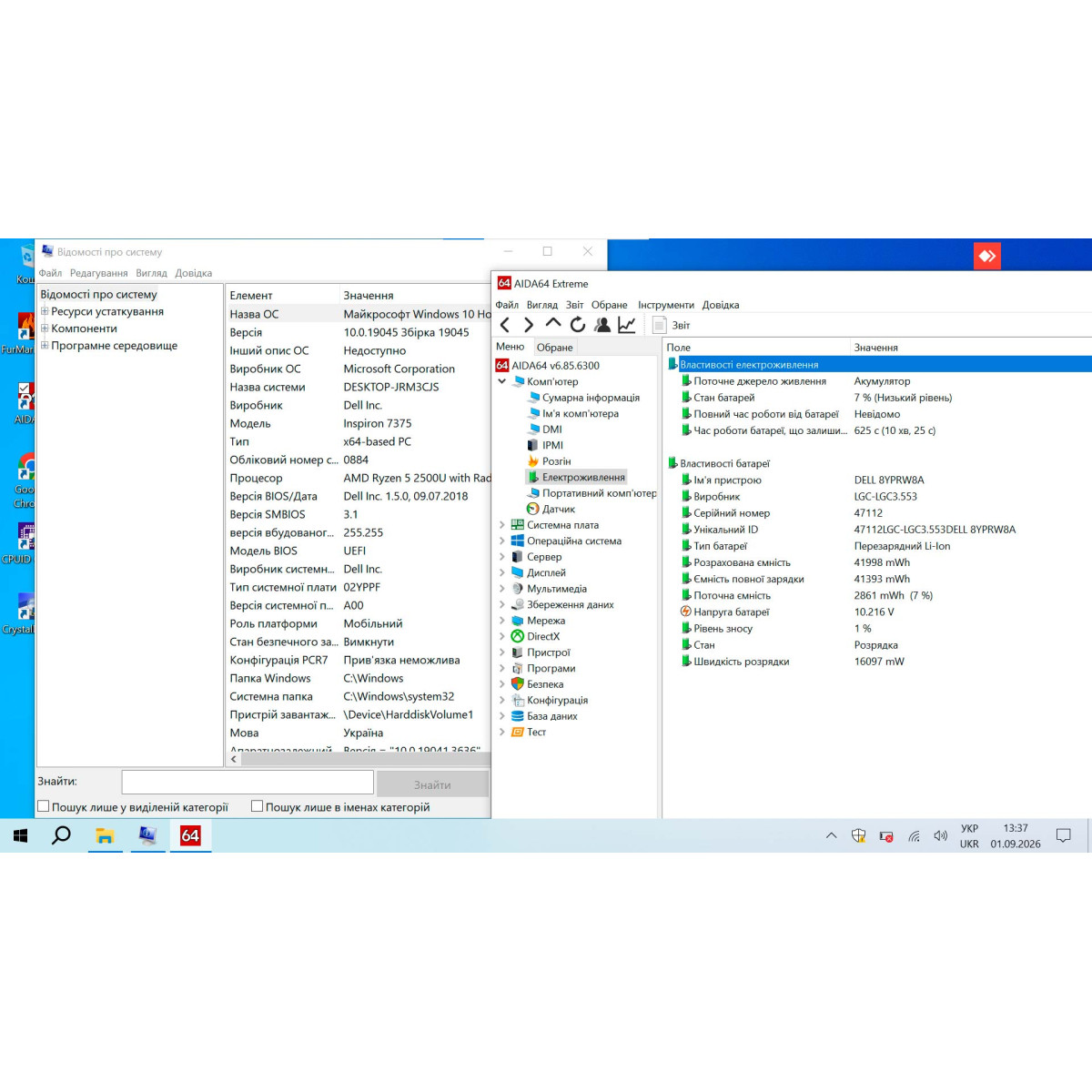The image size is (1092, 1092).
Task: Enable Пошук лише в іменах категорій checkbox
Action: (257, 806)
